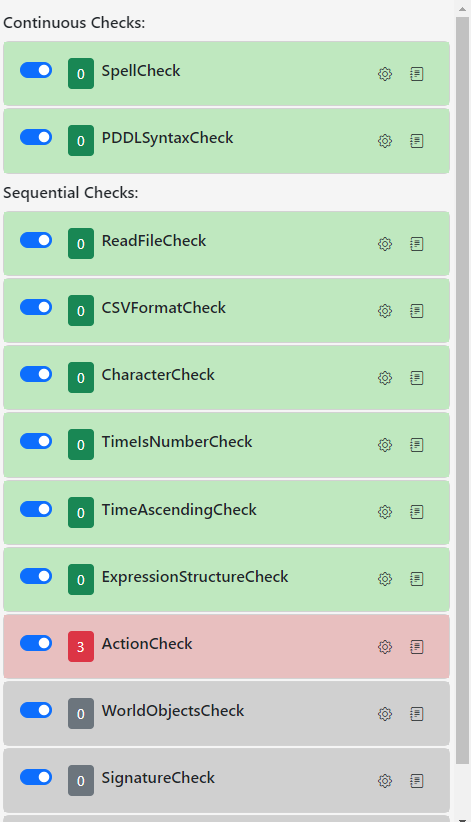The width and height of the screenshot is (471, 822).
Task: Open SignatureCheck log document icon
Action: 416,781
